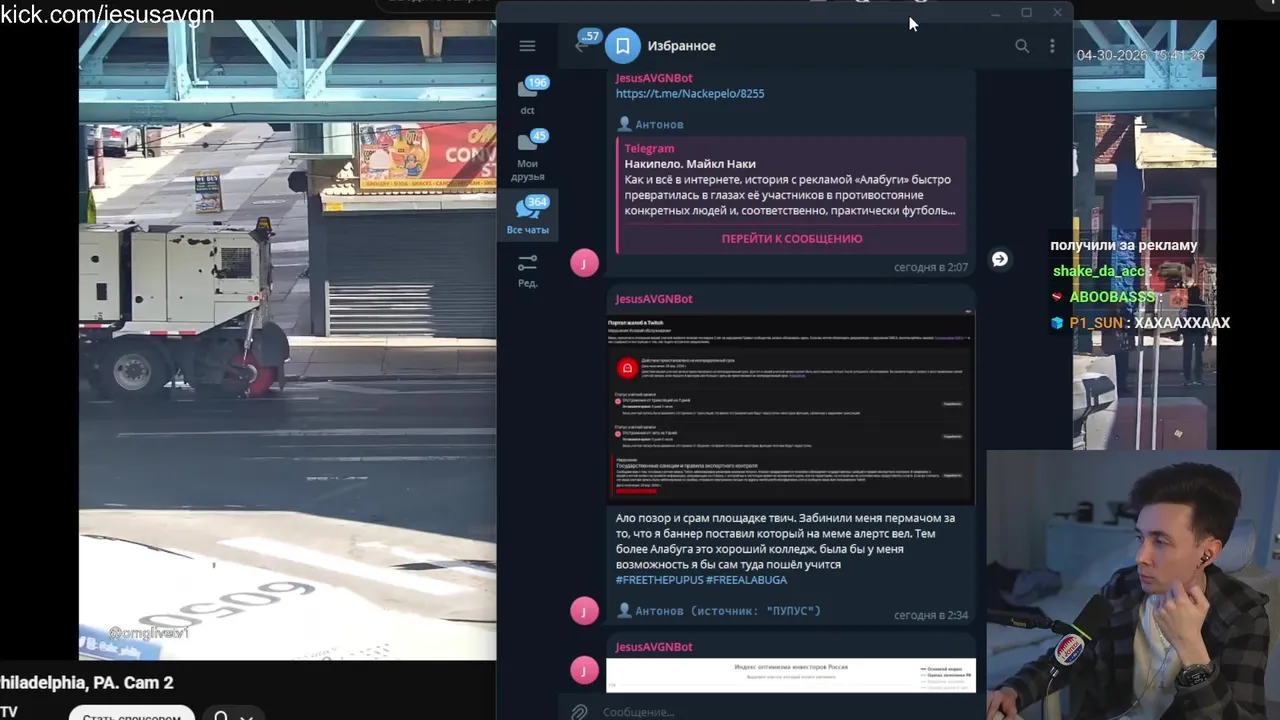Click the J avatar next to 2:34 message
This screenshot has height=720, width=1280.
(584, 611)
